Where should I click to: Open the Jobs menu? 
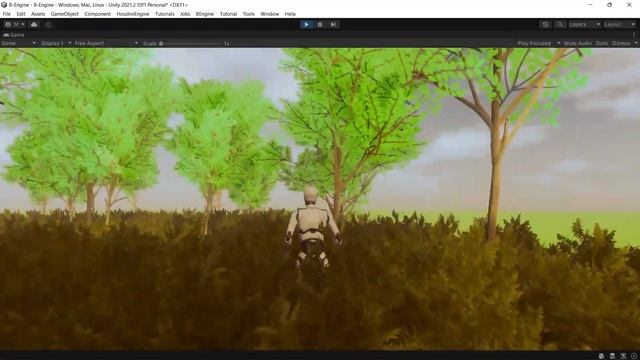pyautogui.click(x=185, y=14)
